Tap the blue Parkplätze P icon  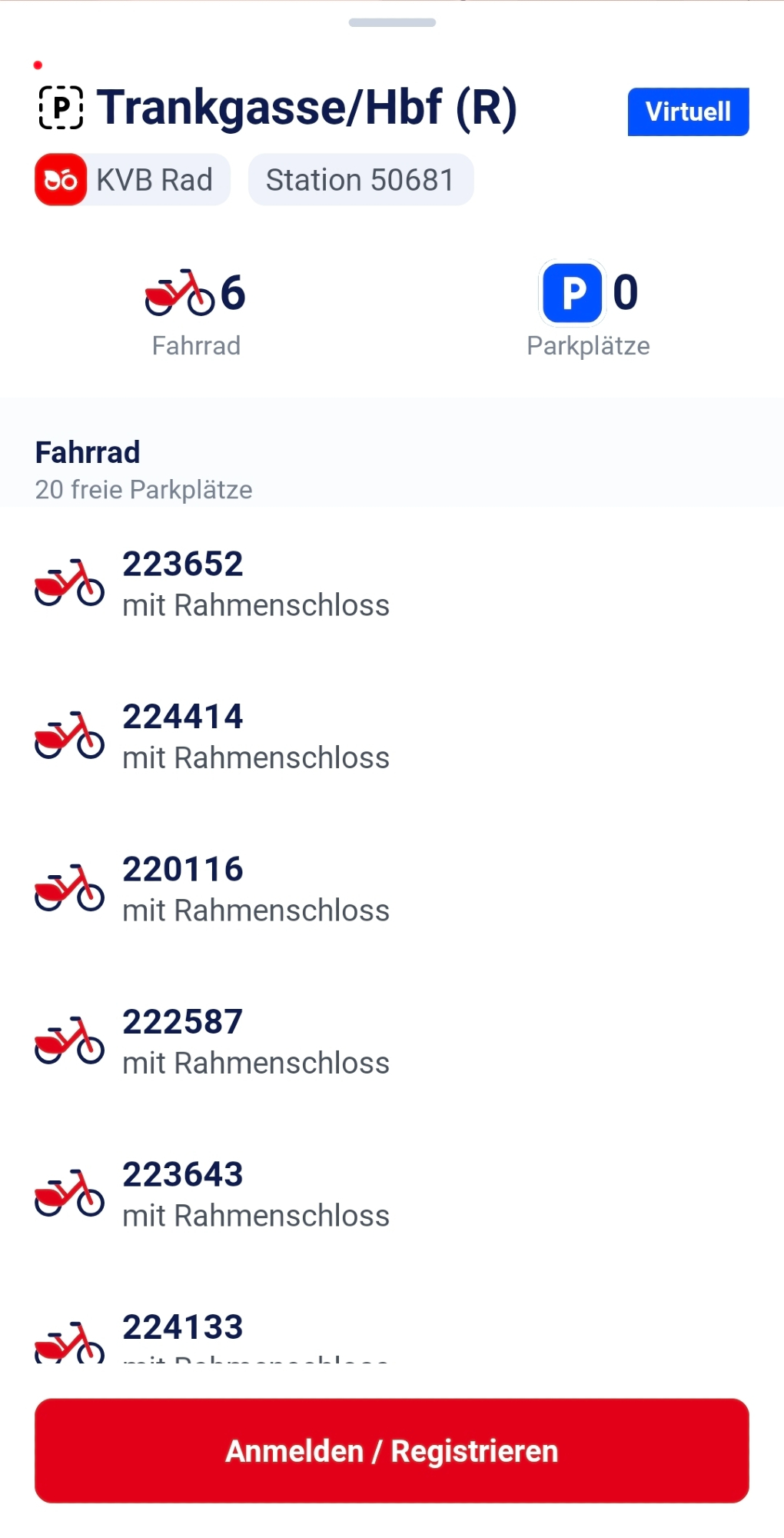(x=572, y=293)
